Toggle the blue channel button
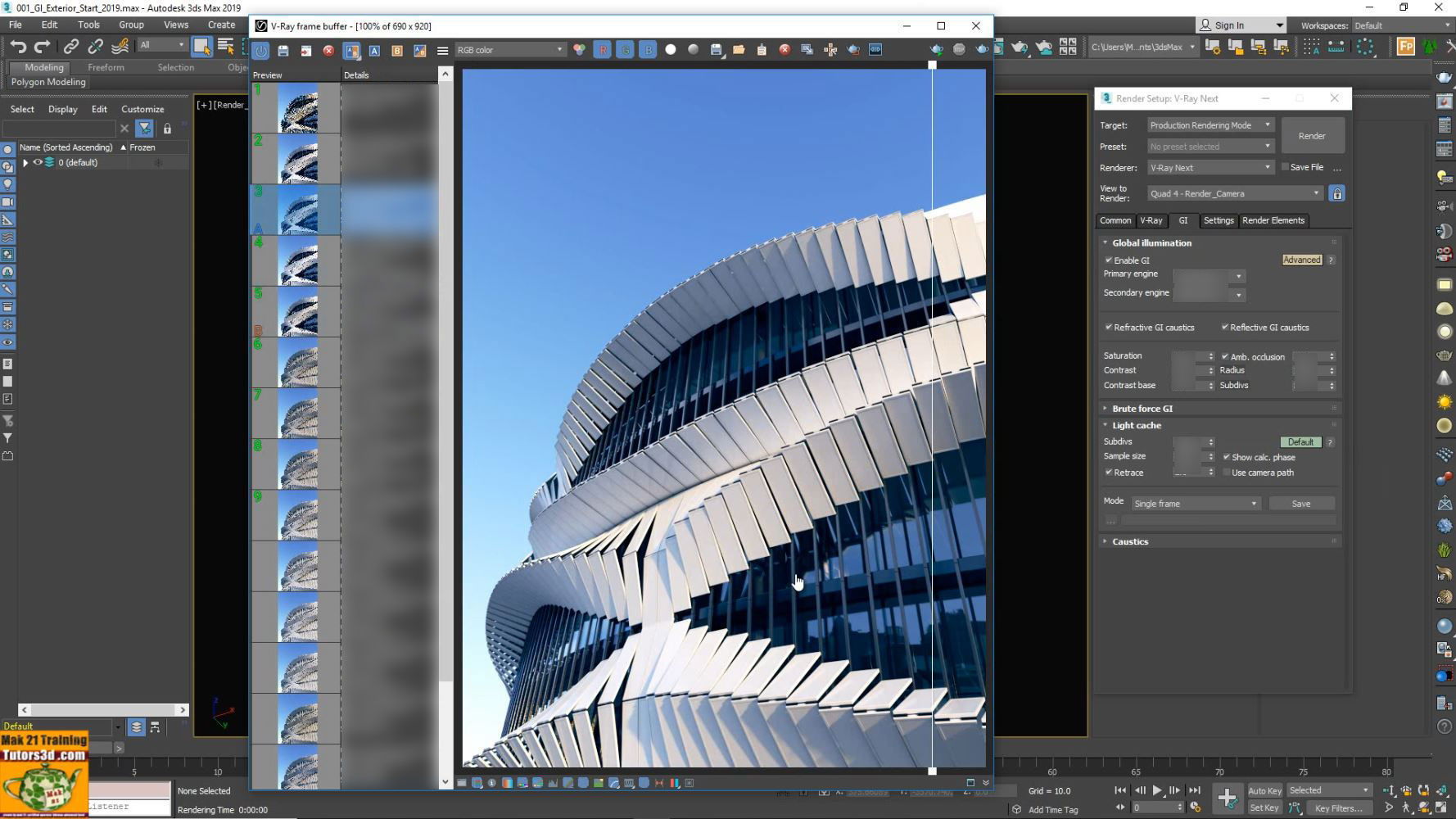The image size is (1456, 819). [648, 50]
